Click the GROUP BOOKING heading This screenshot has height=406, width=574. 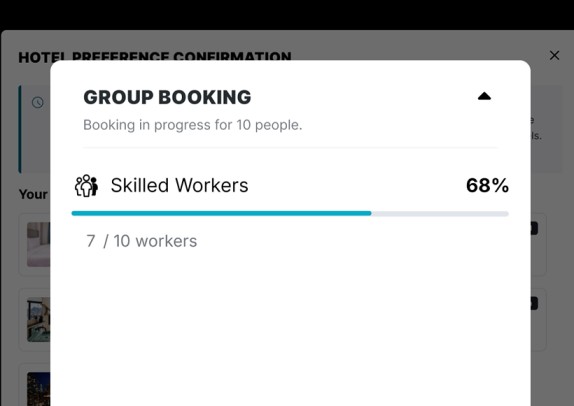pos(167,97)
